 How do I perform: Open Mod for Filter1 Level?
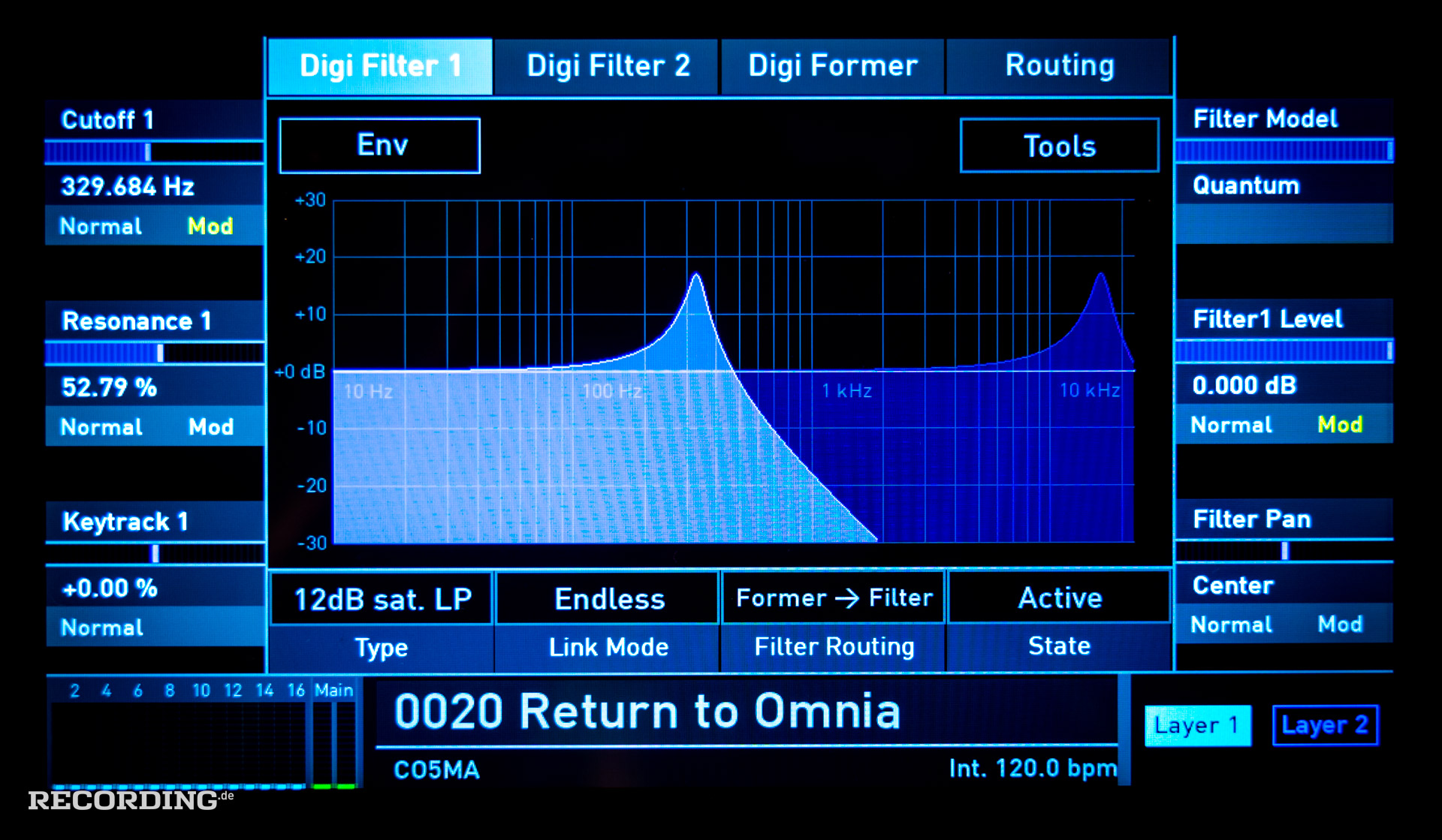1340,424
